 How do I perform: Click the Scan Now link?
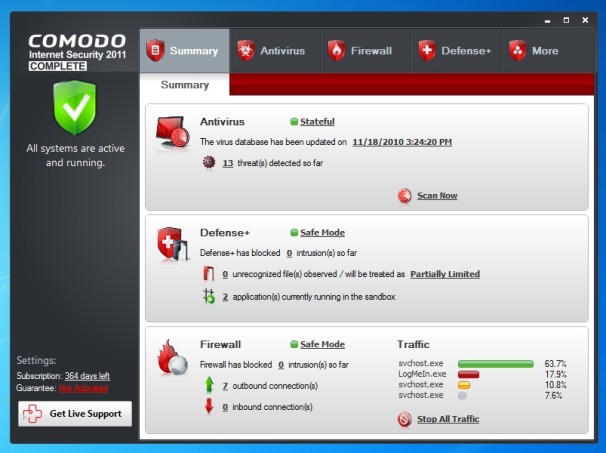pos(436,196)
